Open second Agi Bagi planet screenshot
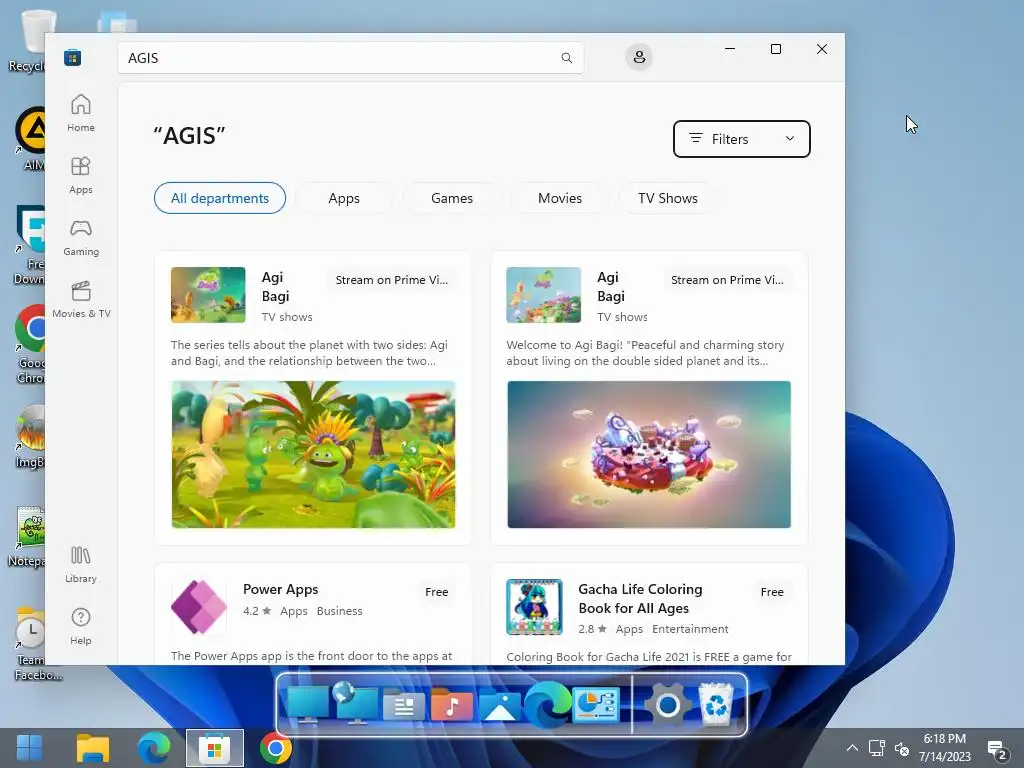 [649, 455]
